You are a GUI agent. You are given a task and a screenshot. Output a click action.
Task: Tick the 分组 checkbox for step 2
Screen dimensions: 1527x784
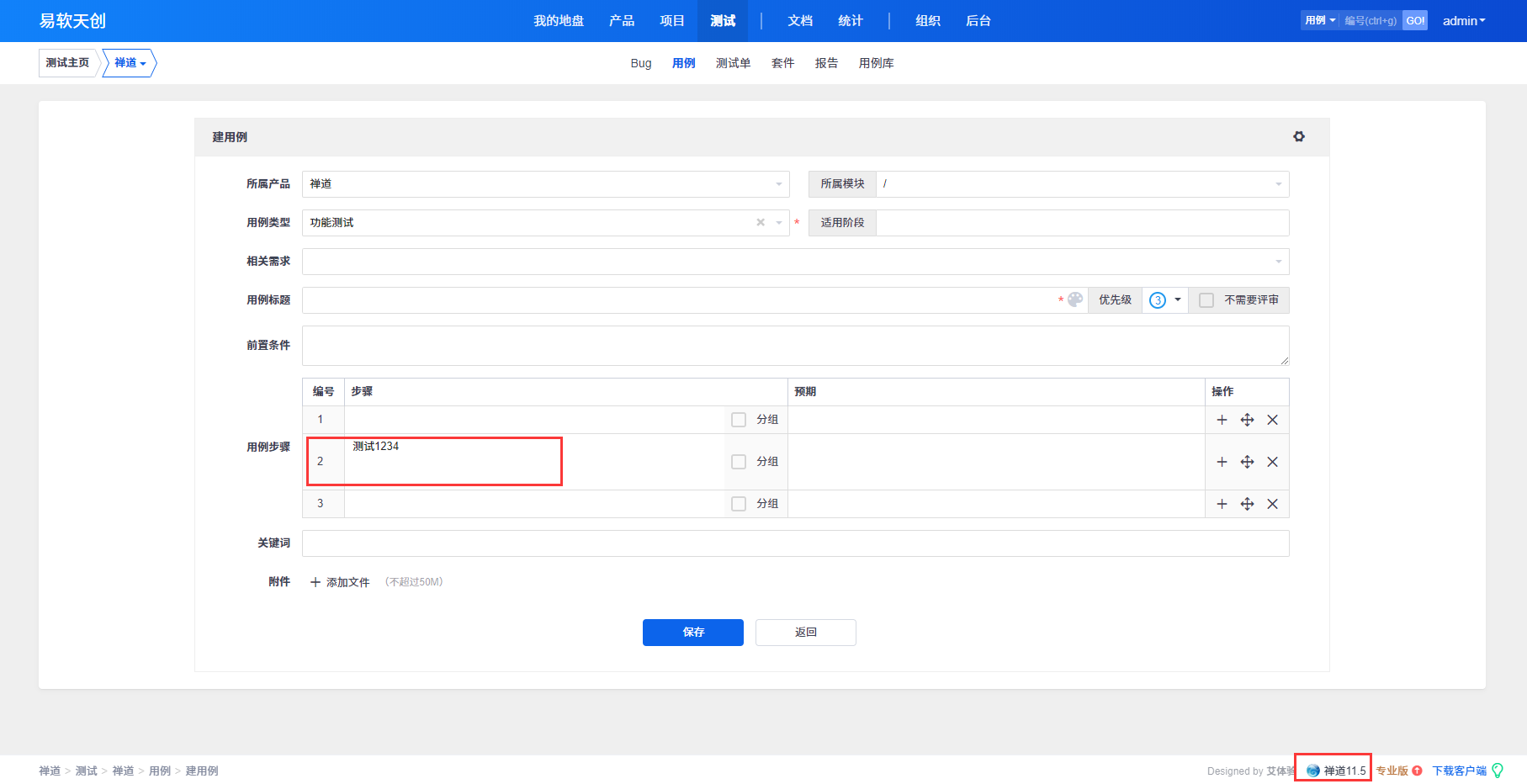pyautogui.click(x=739, y=462)
